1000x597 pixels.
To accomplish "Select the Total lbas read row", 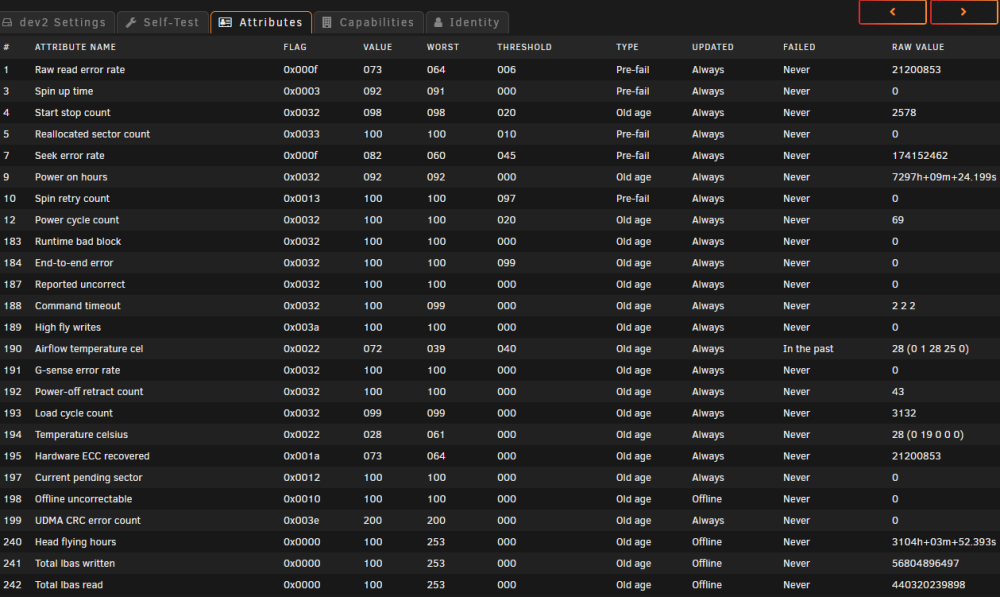I will (x=500, y=585).
